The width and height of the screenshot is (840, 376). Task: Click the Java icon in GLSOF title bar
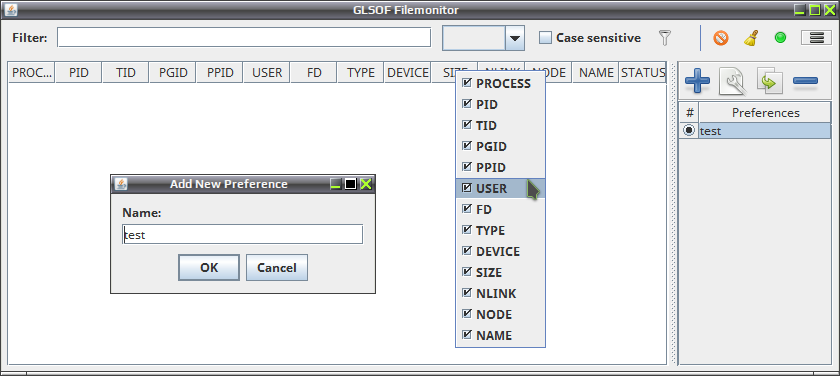[x=11, y=10]
